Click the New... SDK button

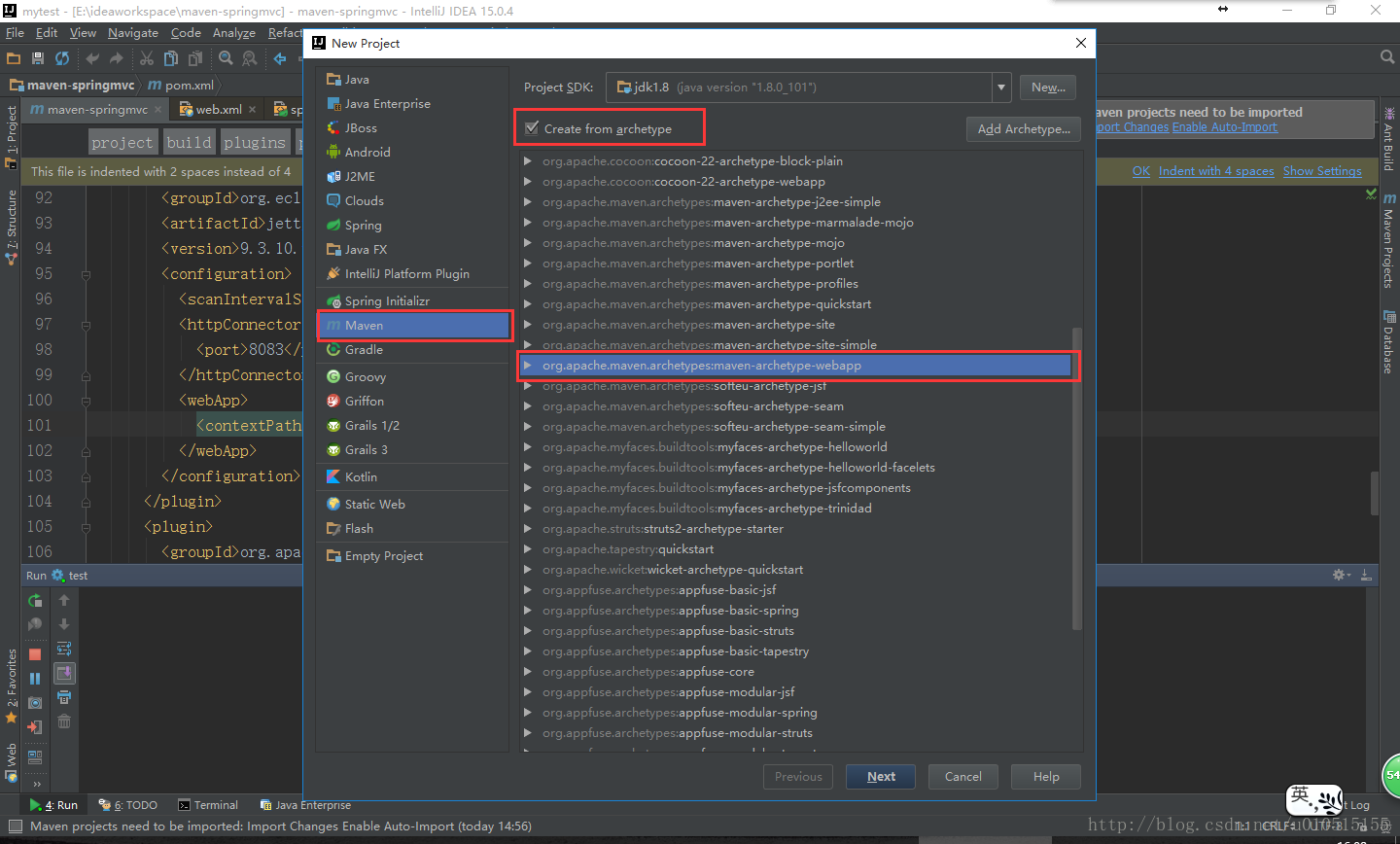point(1048,88)
